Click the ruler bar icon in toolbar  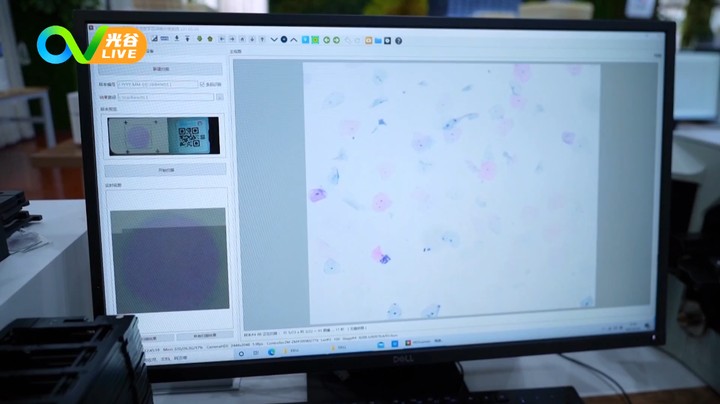(x=164, y=39)
